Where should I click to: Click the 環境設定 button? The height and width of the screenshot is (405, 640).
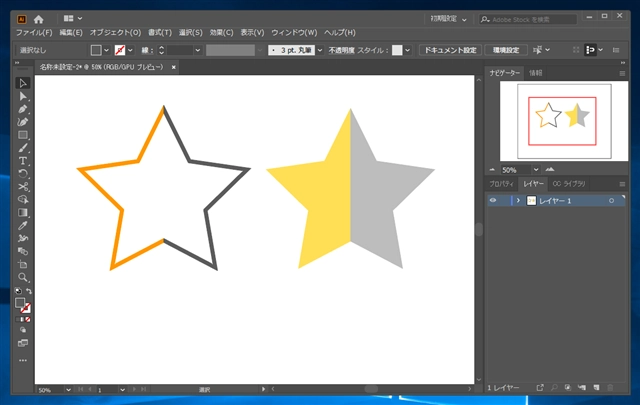pos(506,50)
